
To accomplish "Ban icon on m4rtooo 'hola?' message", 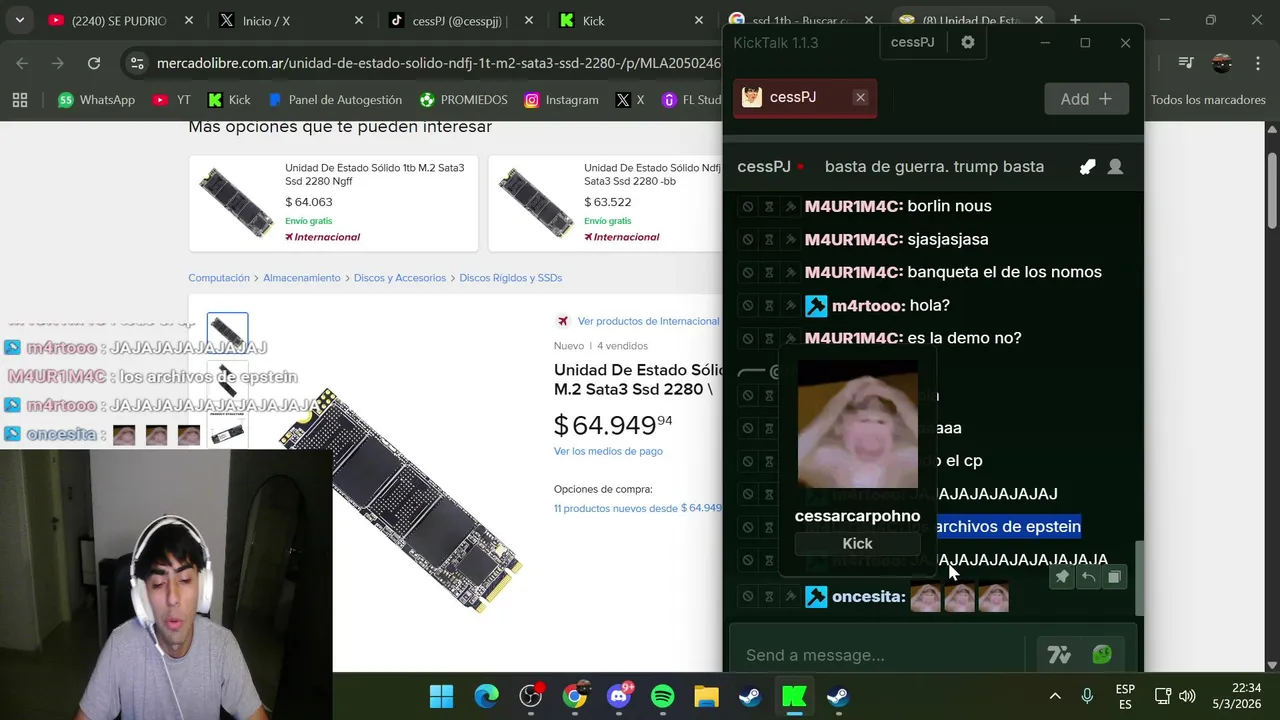I will tap(747, 306).
